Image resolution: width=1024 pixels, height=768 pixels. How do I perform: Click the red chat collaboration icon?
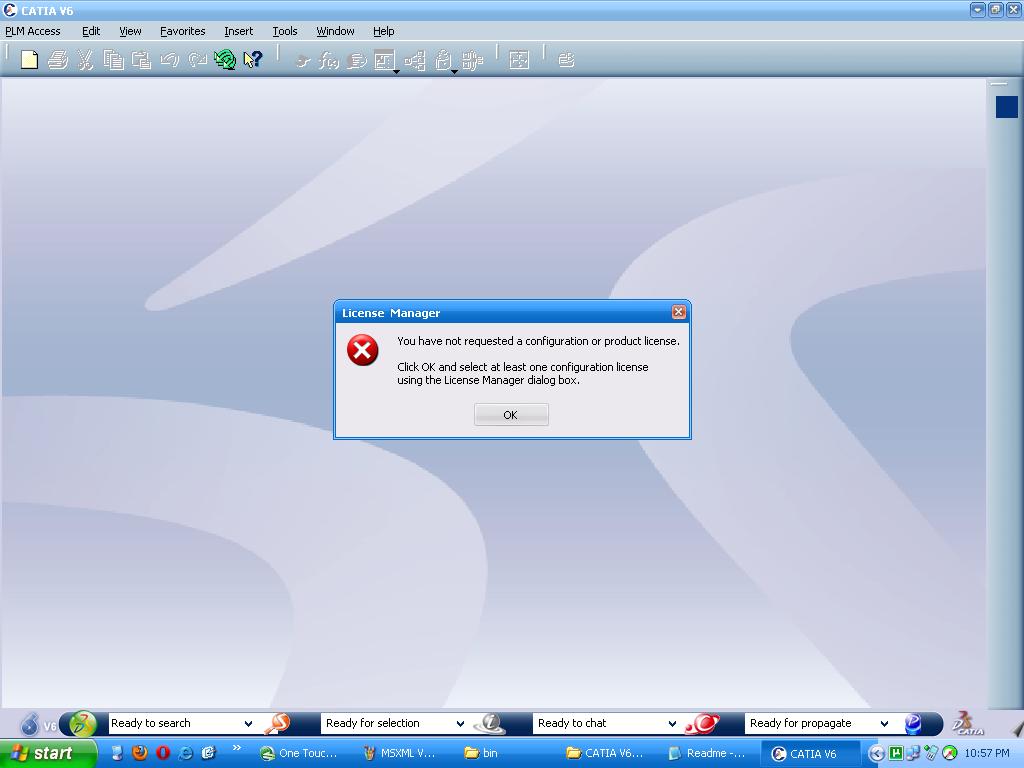[x=703, y=723]
